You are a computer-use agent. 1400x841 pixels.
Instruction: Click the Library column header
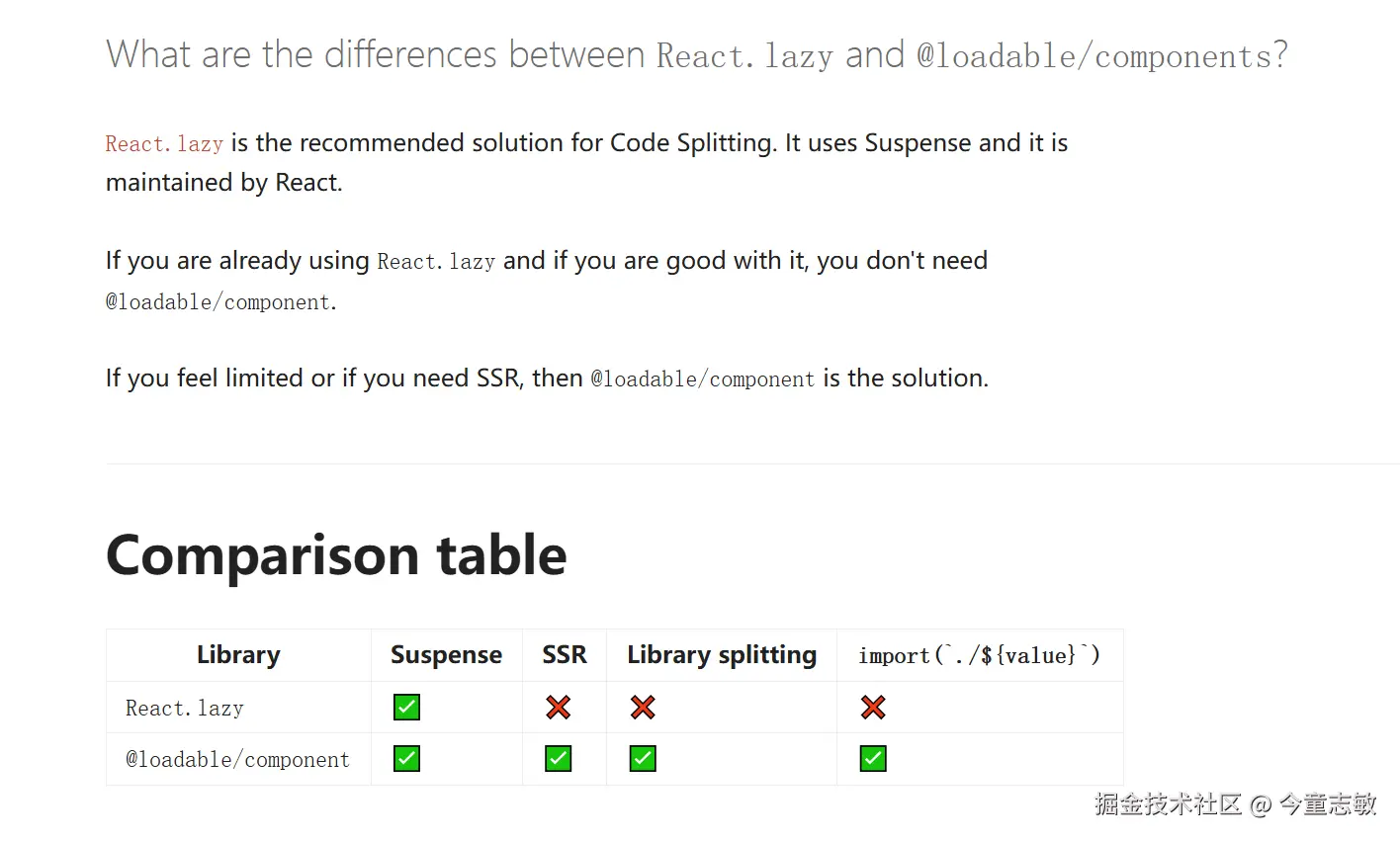pos(238,655)
